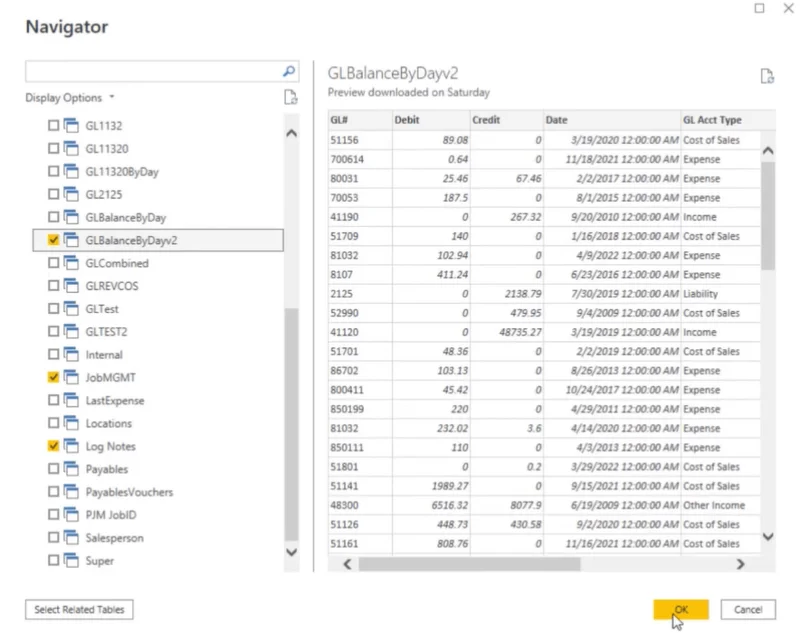
Task: Click the table icon next to GLREVCOS
Action: coord(71,285)
